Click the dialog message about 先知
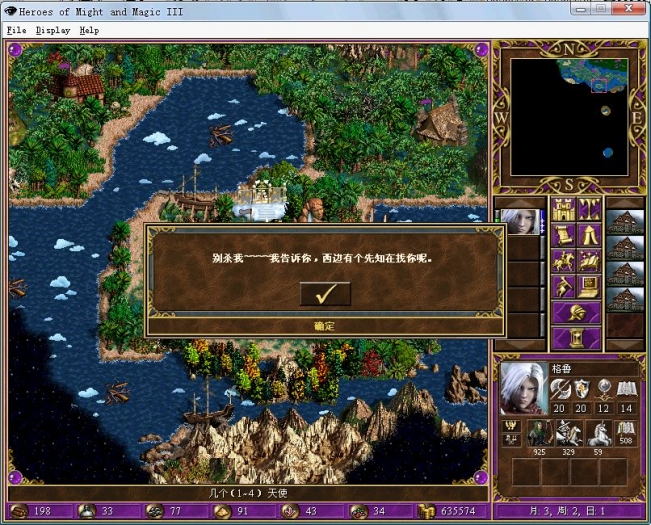651x525 pixels. click(x=323, y=258)
